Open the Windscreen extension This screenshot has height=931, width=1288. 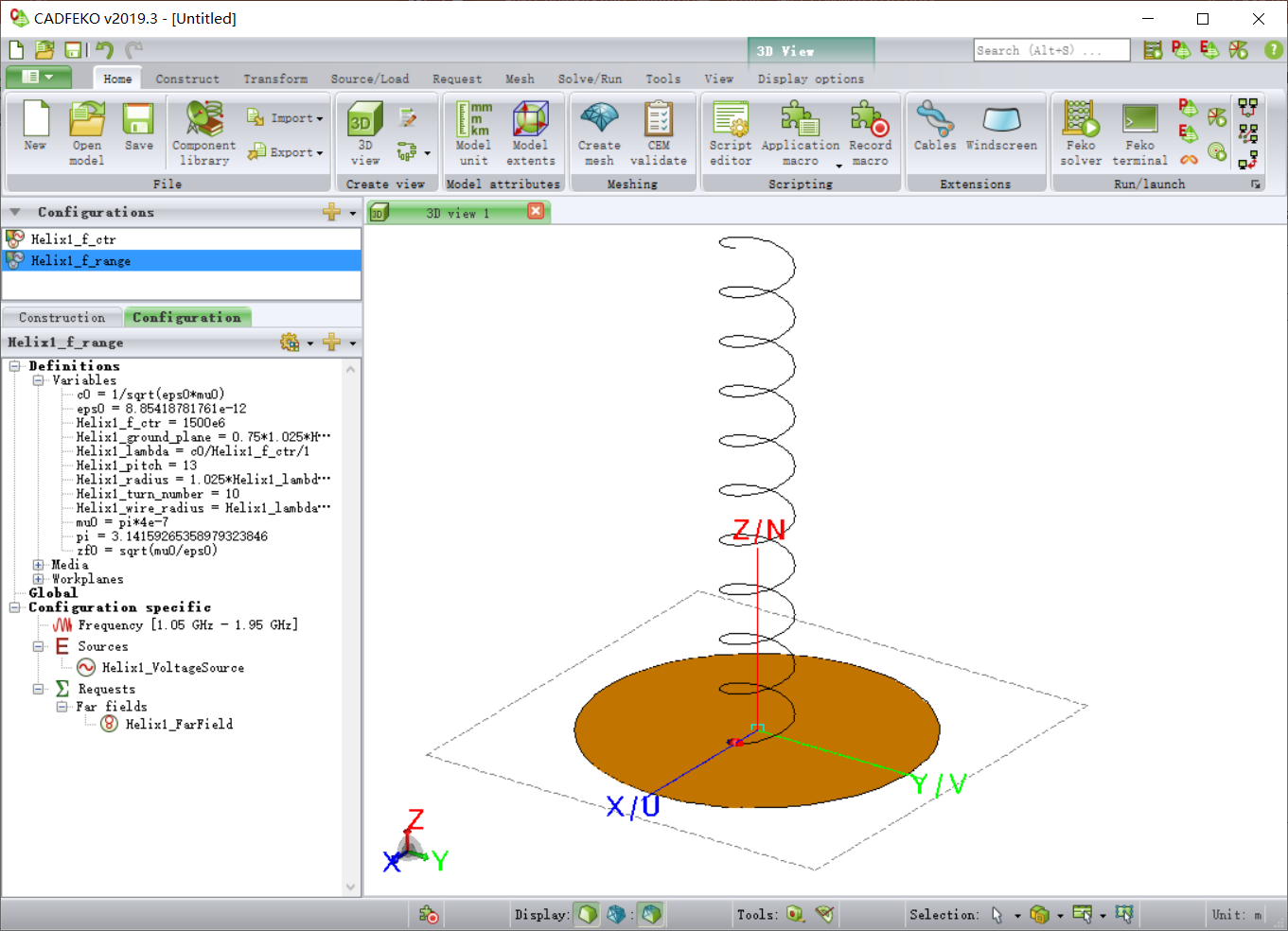click(x=1001, y=126)
